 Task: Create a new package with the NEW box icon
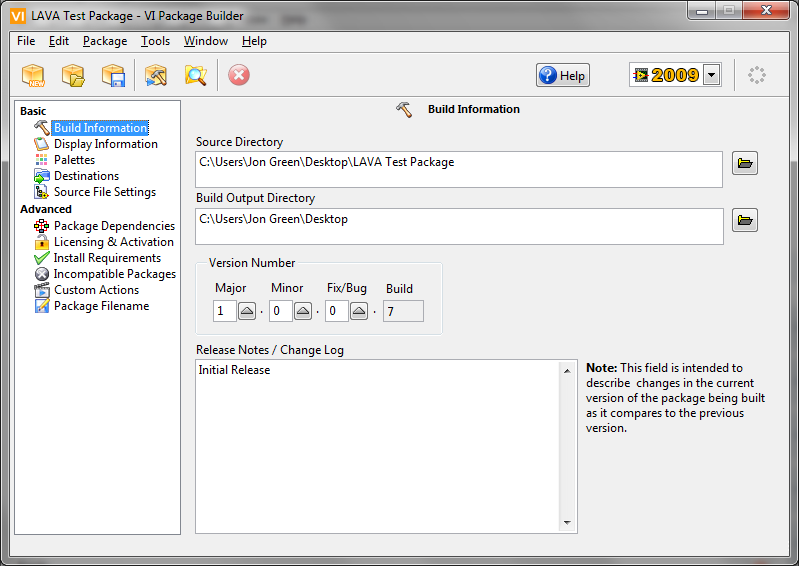34,75
